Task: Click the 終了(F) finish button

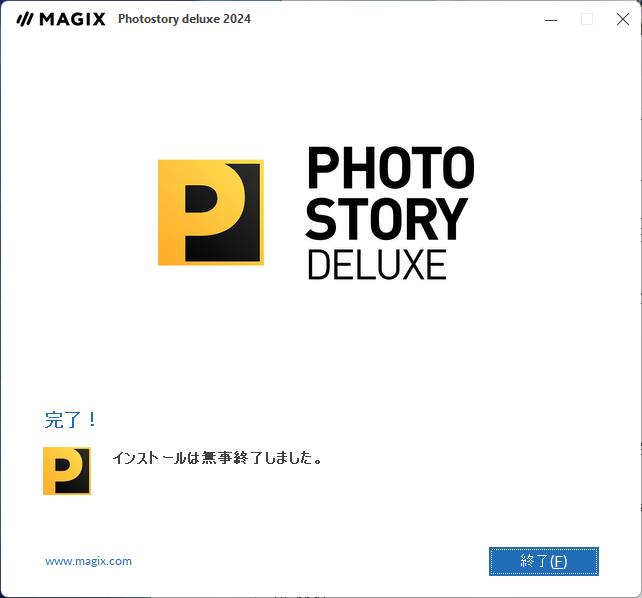Action: coord(543,561)
